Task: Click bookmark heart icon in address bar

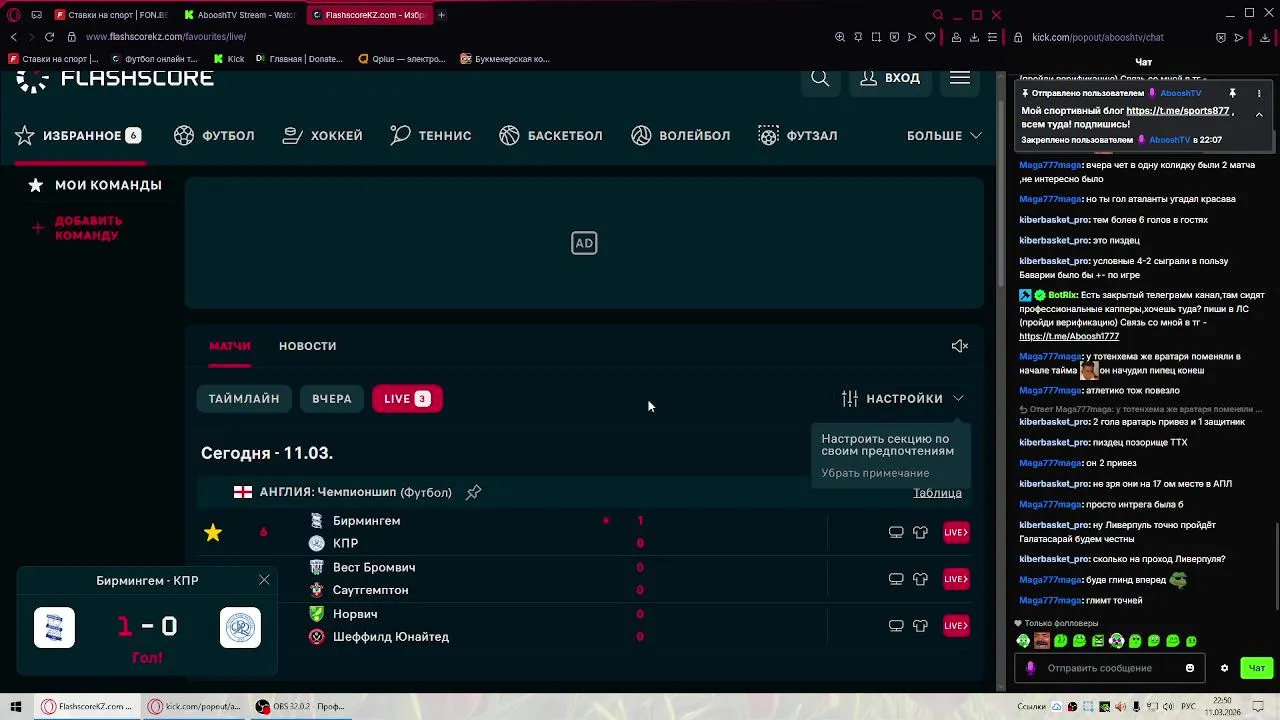Action: click(930, 37)
